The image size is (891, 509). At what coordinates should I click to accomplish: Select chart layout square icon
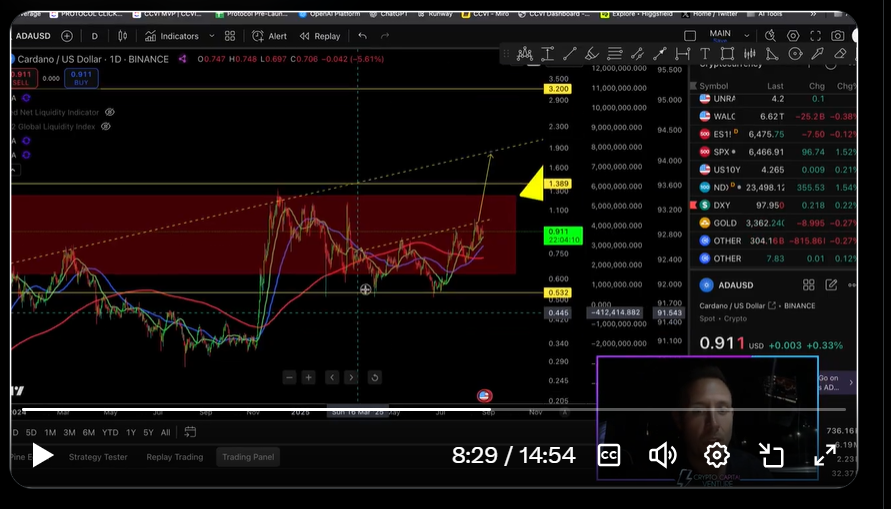[x=690, y=36]
